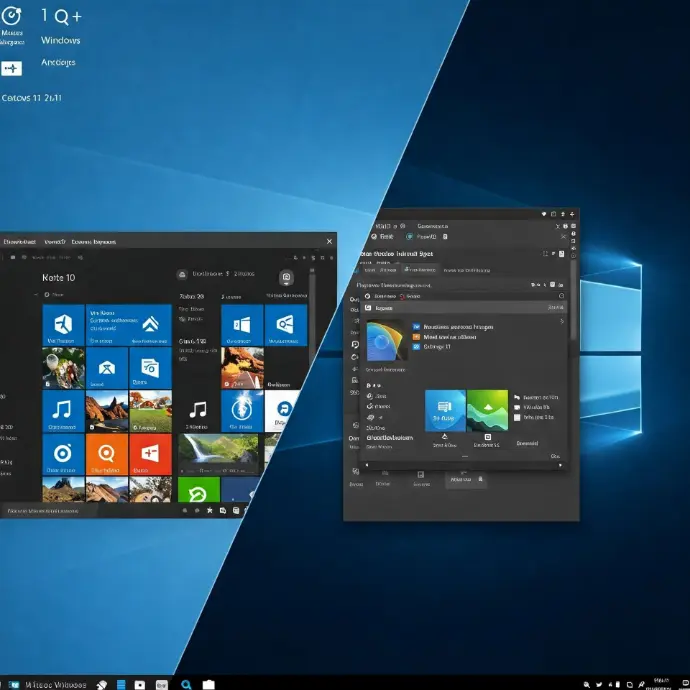Click the list row with the orange square icon

click(x=444, y=337)
